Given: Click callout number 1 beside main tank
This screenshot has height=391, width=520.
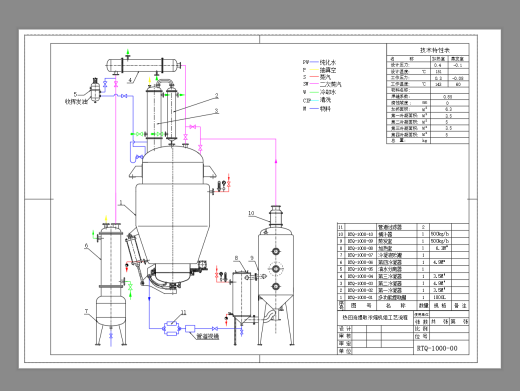Looking at the screenshot, I should click(121, 202).
